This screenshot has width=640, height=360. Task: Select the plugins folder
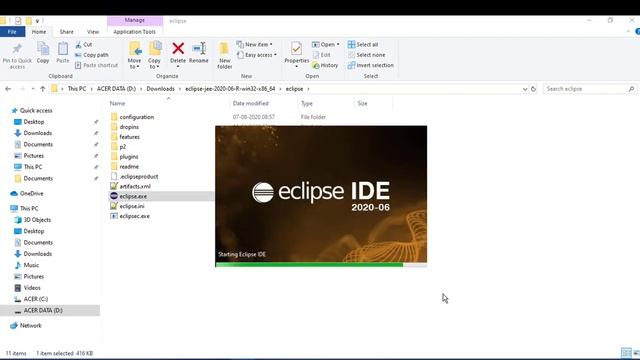pyautogui.click(x=129, y=157)
